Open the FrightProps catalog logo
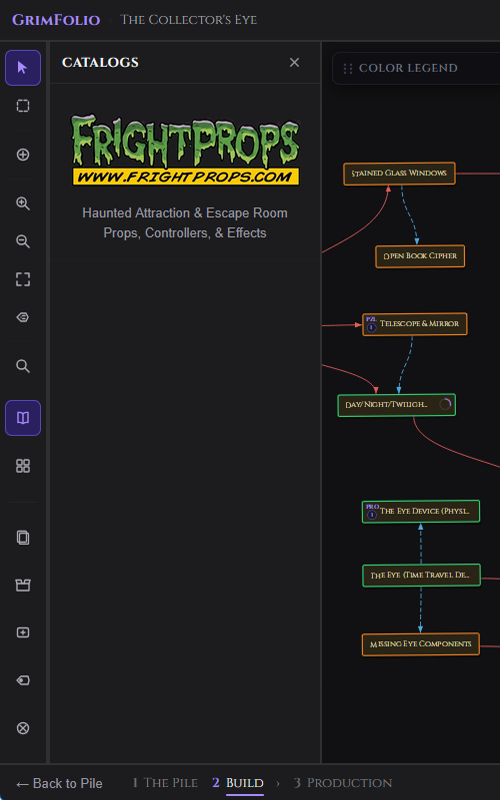This screenshot has width=500, height=800. click(185, 150)
